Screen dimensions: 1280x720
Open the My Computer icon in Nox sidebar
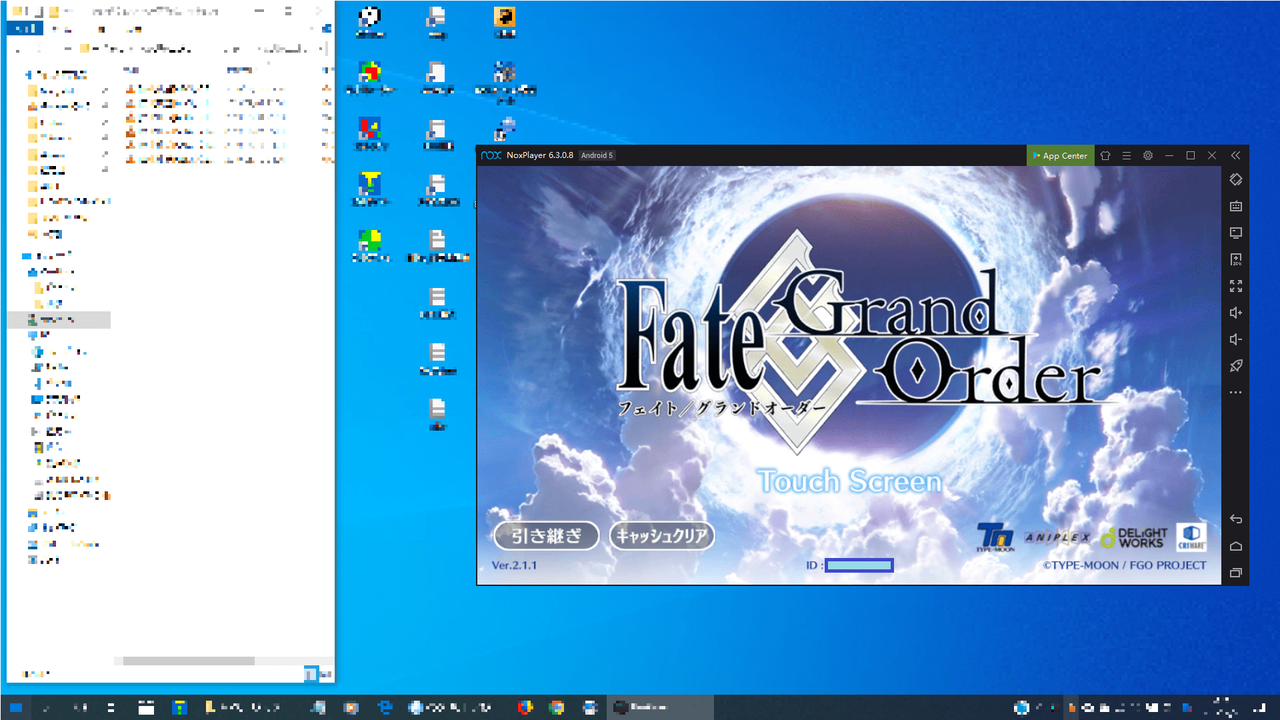(x=1236, y=233)
